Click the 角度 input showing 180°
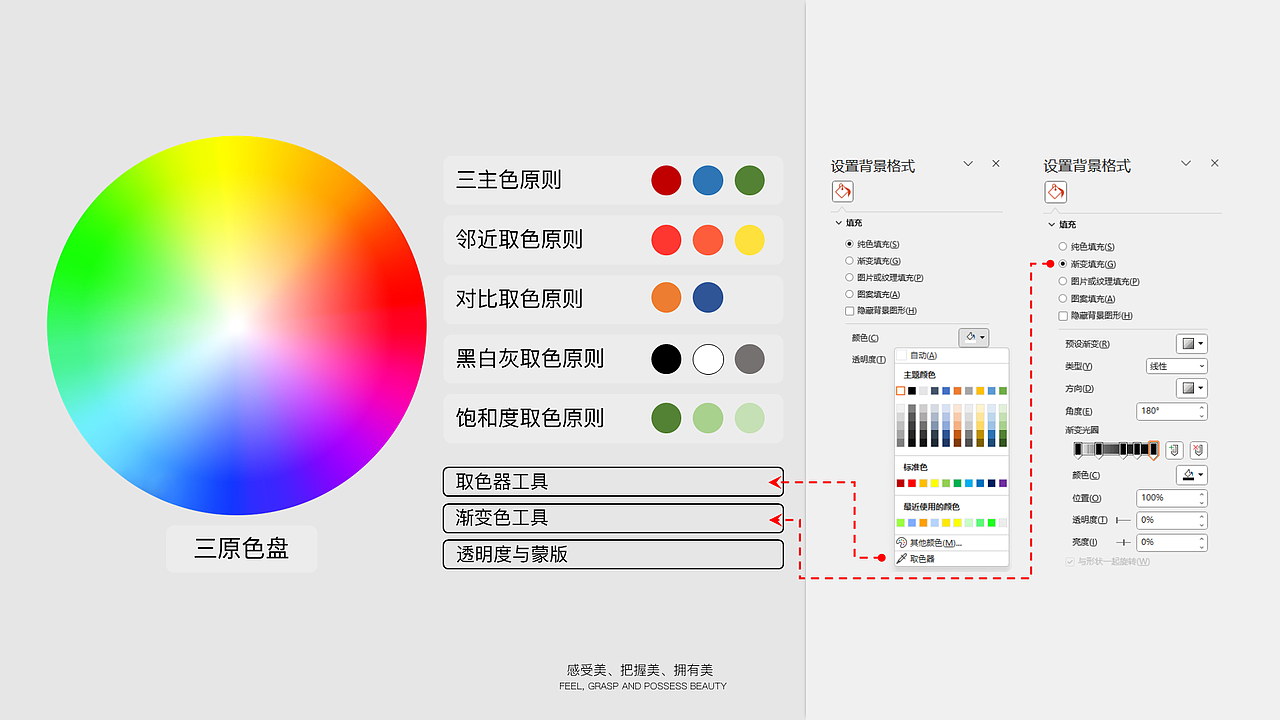This screenshot has height=720, width=1280. [x=1168, y=411]
